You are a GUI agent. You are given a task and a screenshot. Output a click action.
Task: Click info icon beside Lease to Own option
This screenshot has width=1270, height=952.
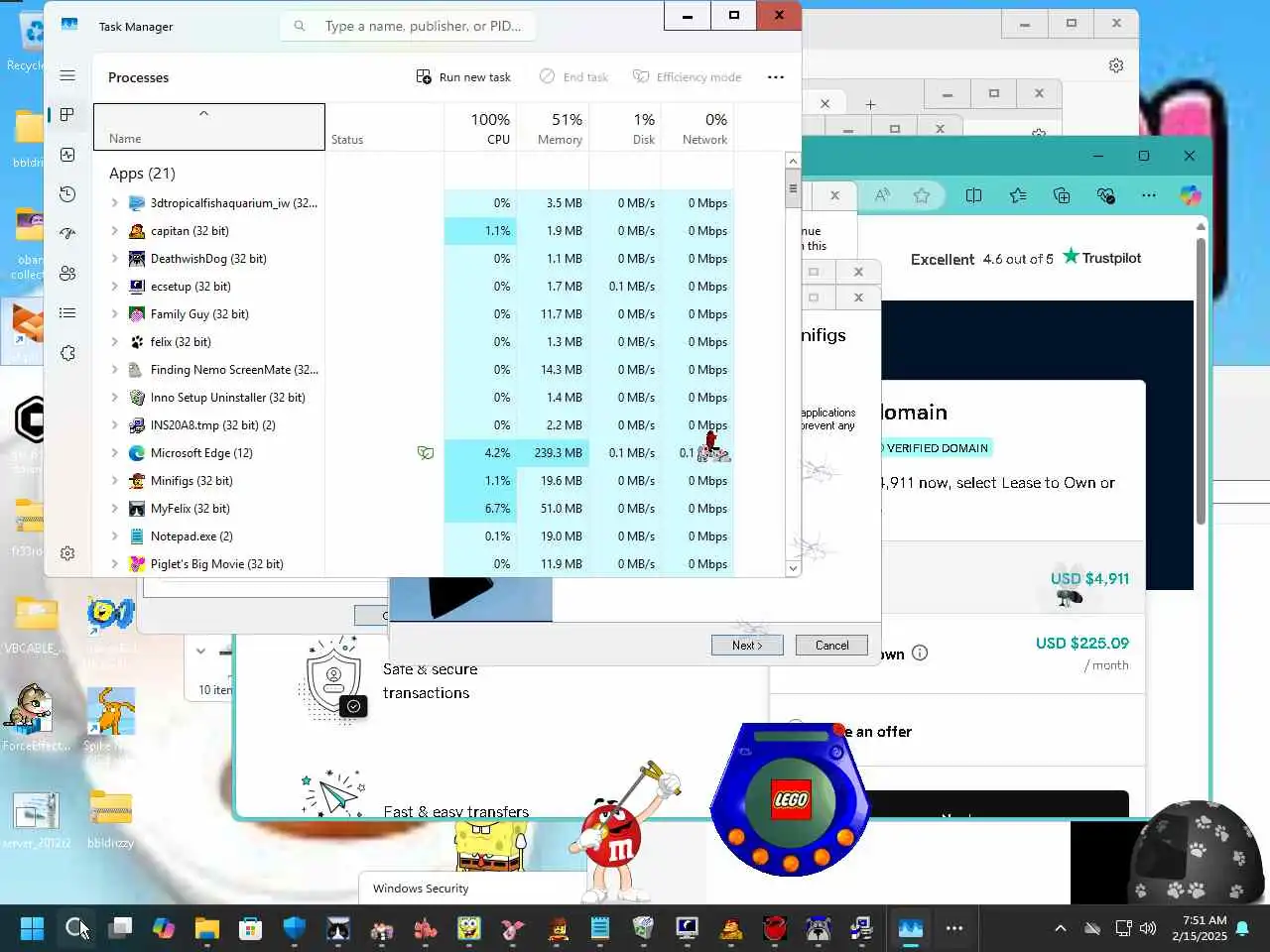coord(920,653)
